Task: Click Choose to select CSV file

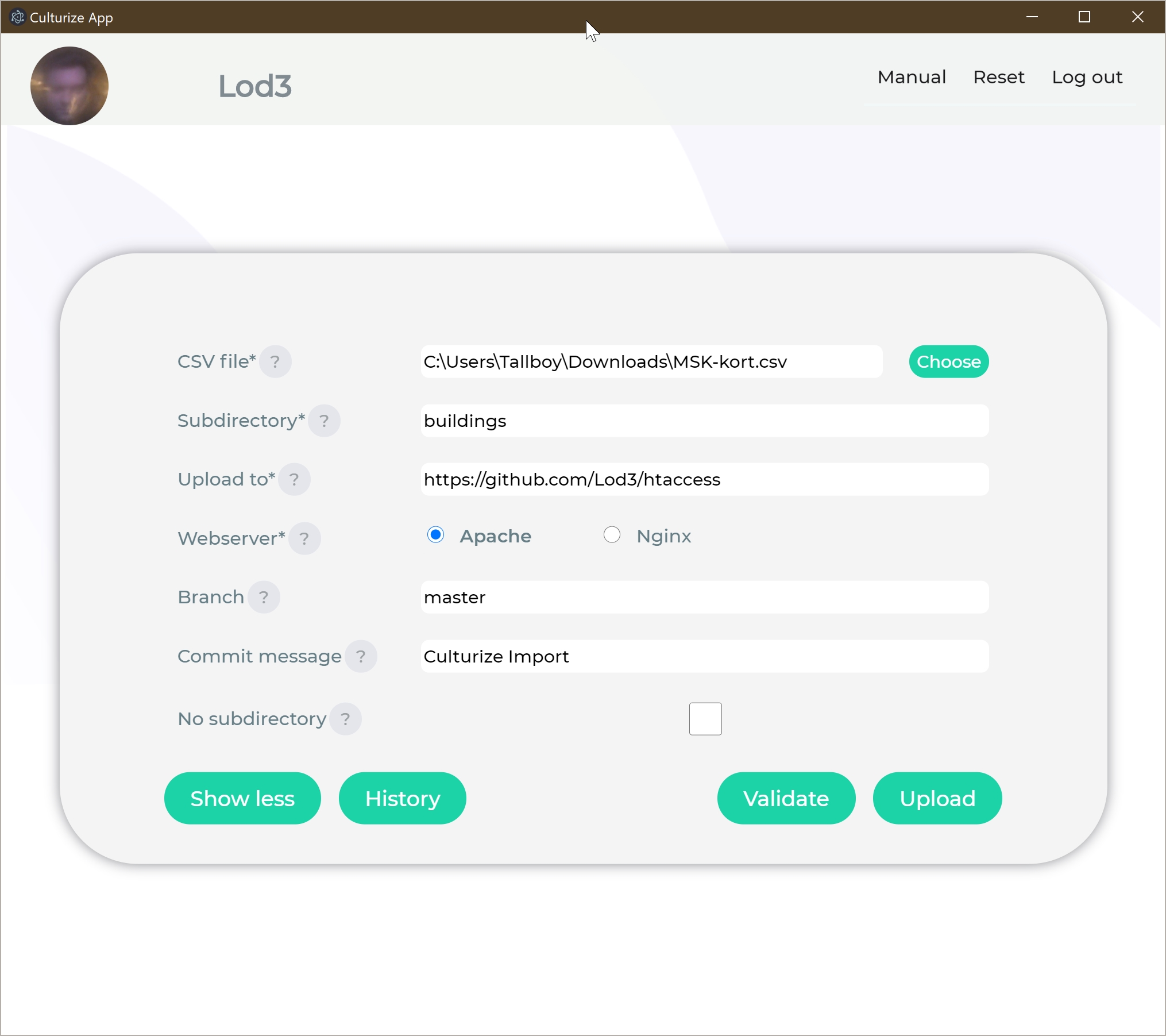Action: [947, 362]
